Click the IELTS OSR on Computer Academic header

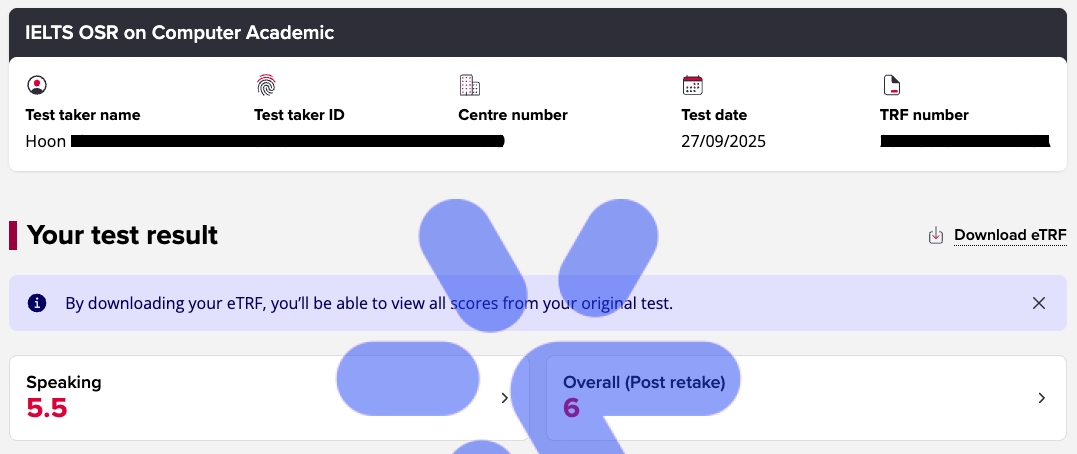[x=179, y=33]
